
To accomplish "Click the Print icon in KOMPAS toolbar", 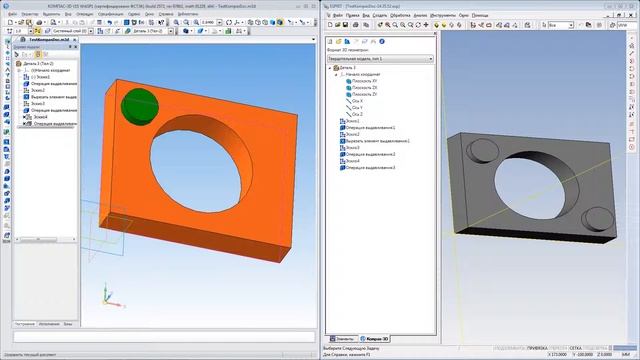I will point(39,22).
